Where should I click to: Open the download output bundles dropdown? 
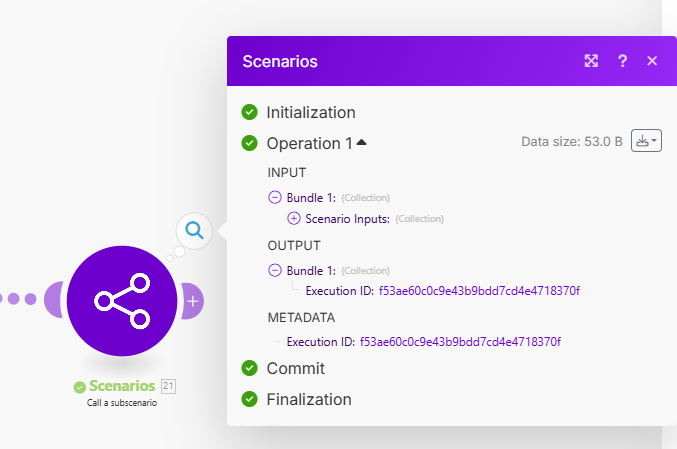[x=646, y=142]
